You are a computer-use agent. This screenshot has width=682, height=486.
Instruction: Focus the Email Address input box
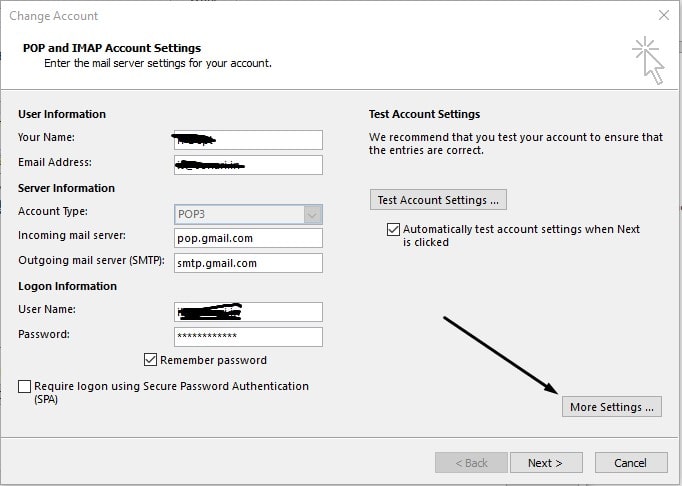point(248,165)
